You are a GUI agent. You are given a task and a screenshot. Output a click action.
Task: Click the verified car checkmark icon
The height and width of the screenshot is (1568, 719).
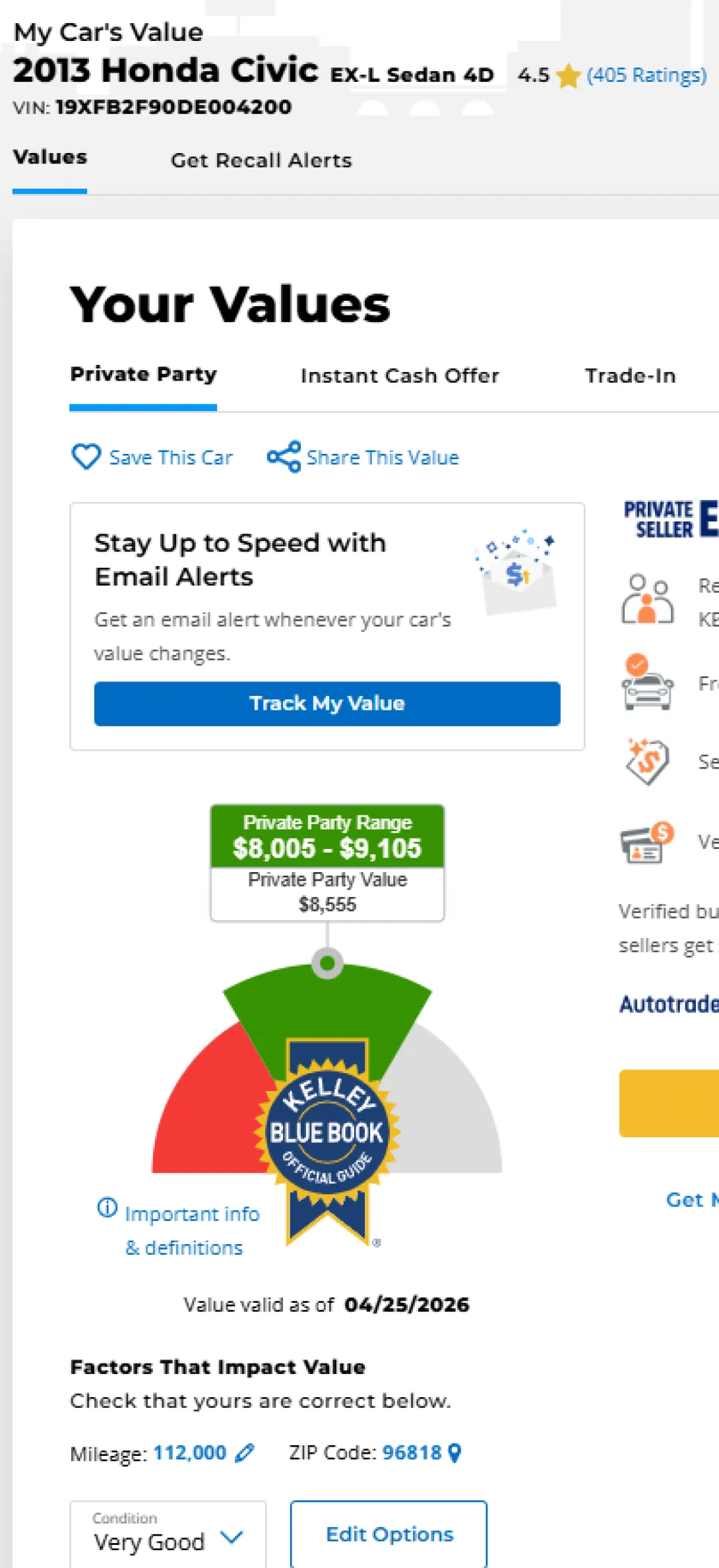[647, 682]
